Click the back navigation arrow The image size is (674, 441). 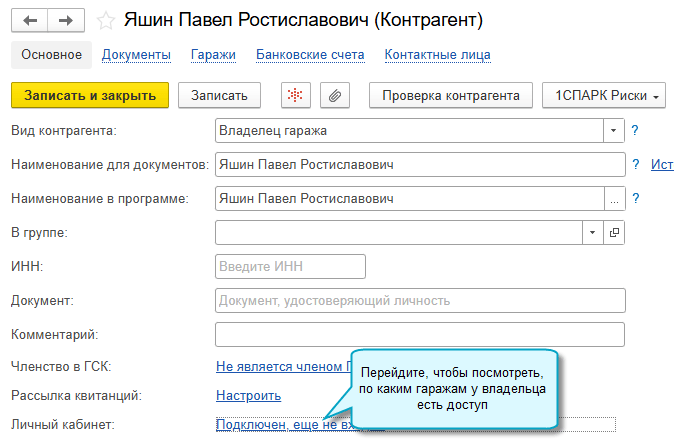[29, 20]
